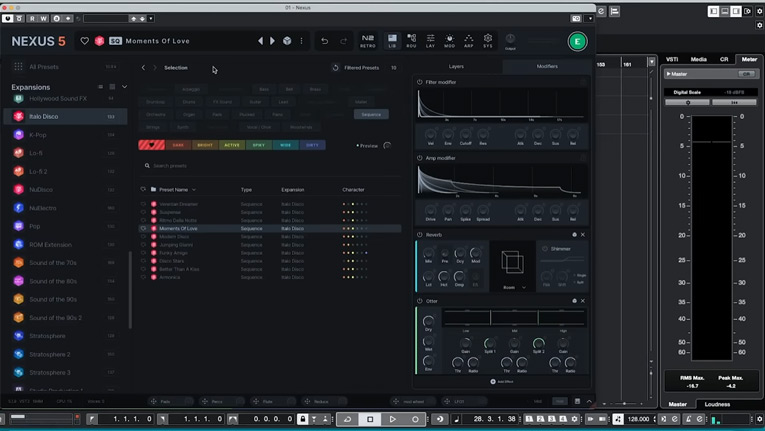Screen dimensions: 765x431
Task: Open Reverb effect settings gear
Action: point(574,235)
